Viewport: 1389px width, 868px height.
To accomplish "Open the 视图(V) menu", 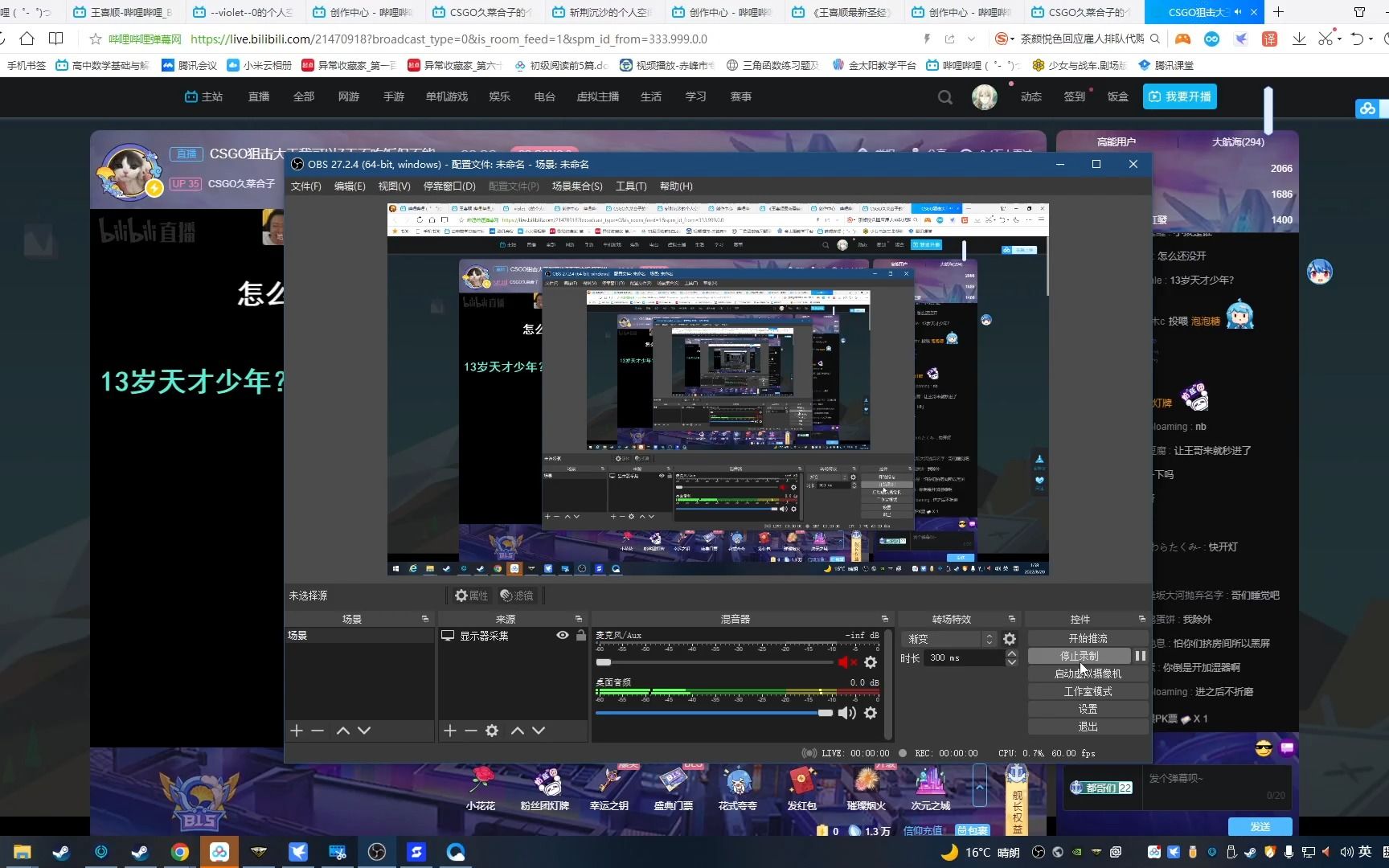I will pyautogui.click(x=394, y=186).
